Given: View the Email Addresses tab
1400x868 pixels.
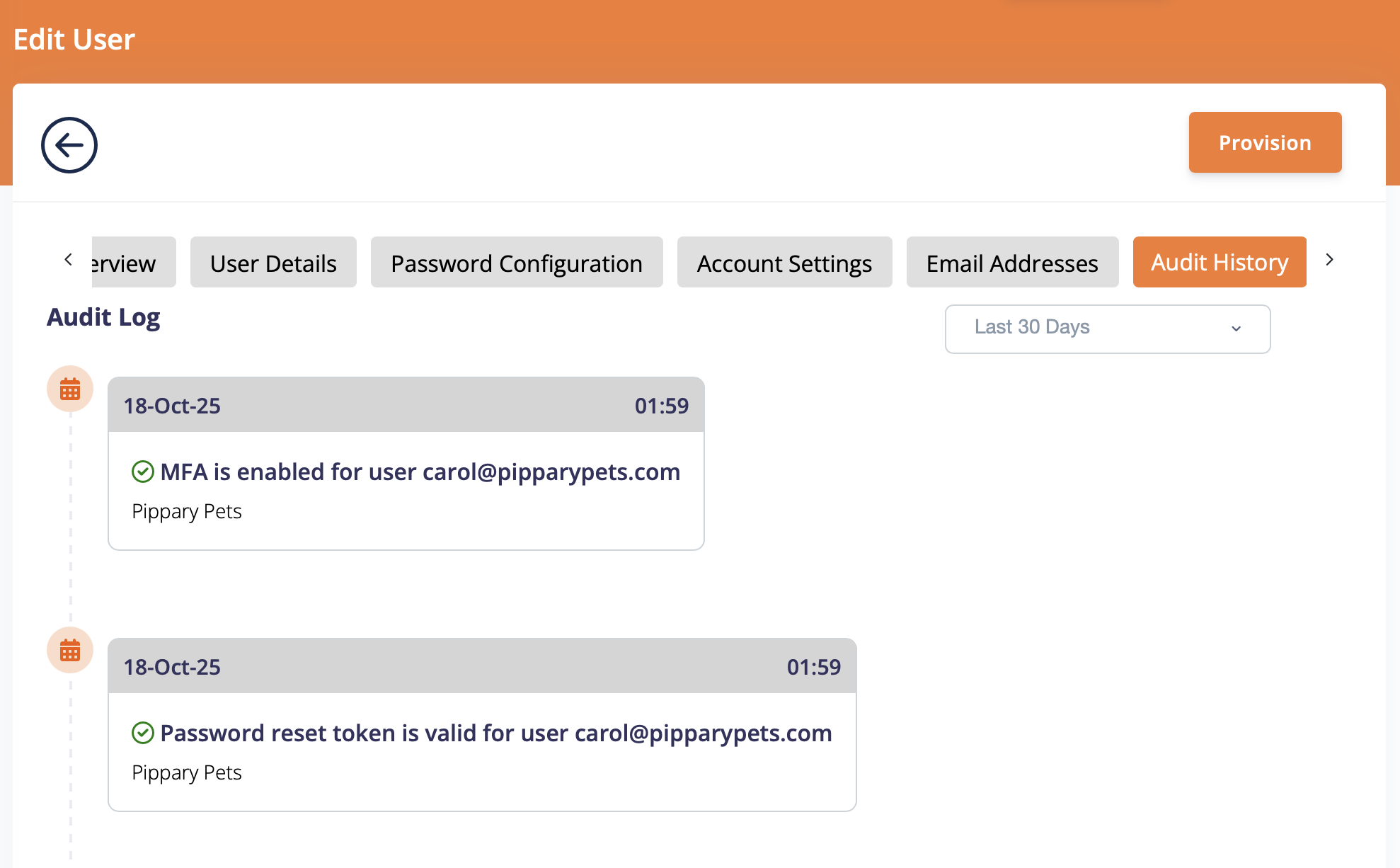Looking at the screenshot, I should [x=1012, y=263].
